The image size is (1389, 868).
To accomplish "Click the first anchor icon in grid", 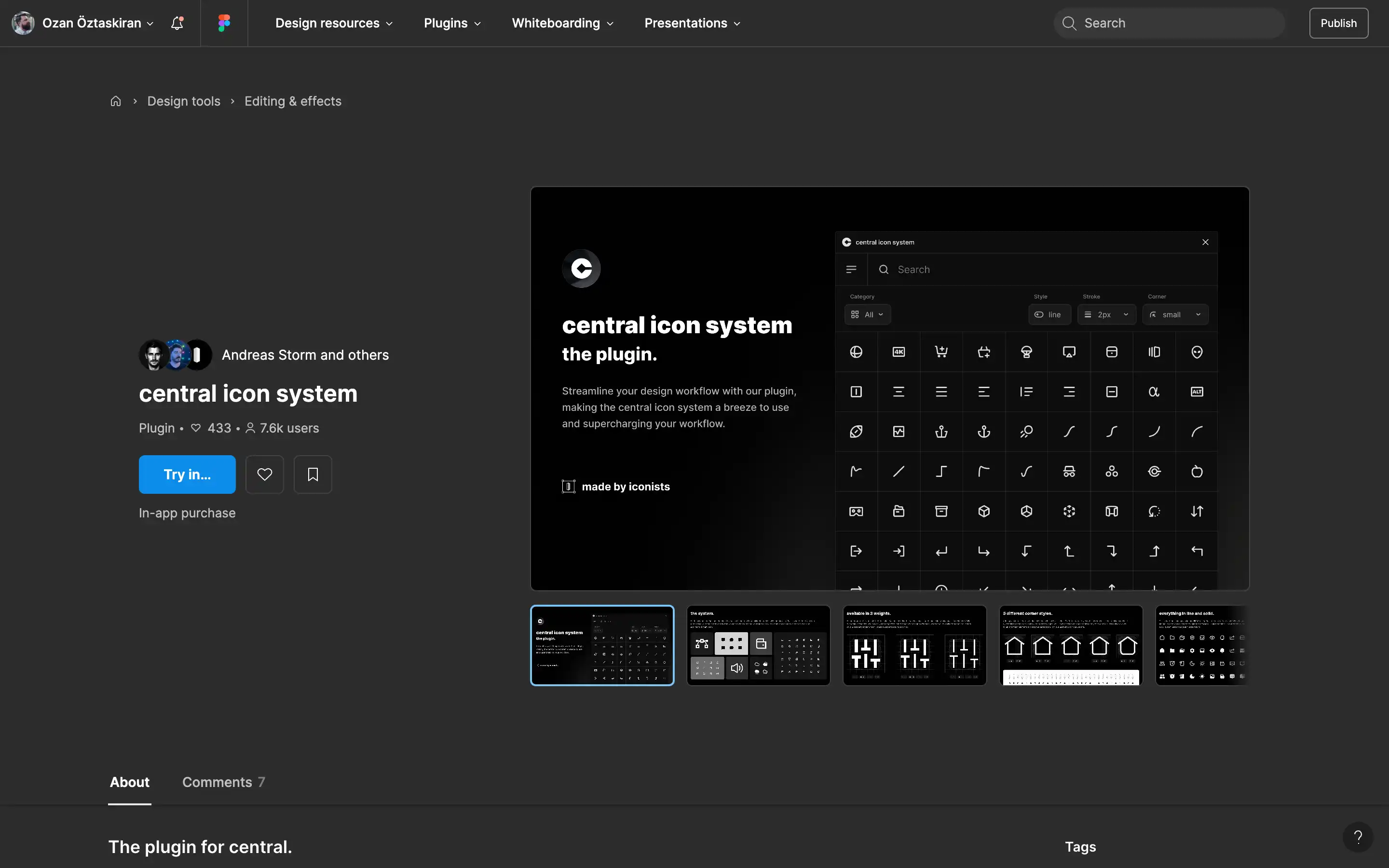I will click(941, 432).
